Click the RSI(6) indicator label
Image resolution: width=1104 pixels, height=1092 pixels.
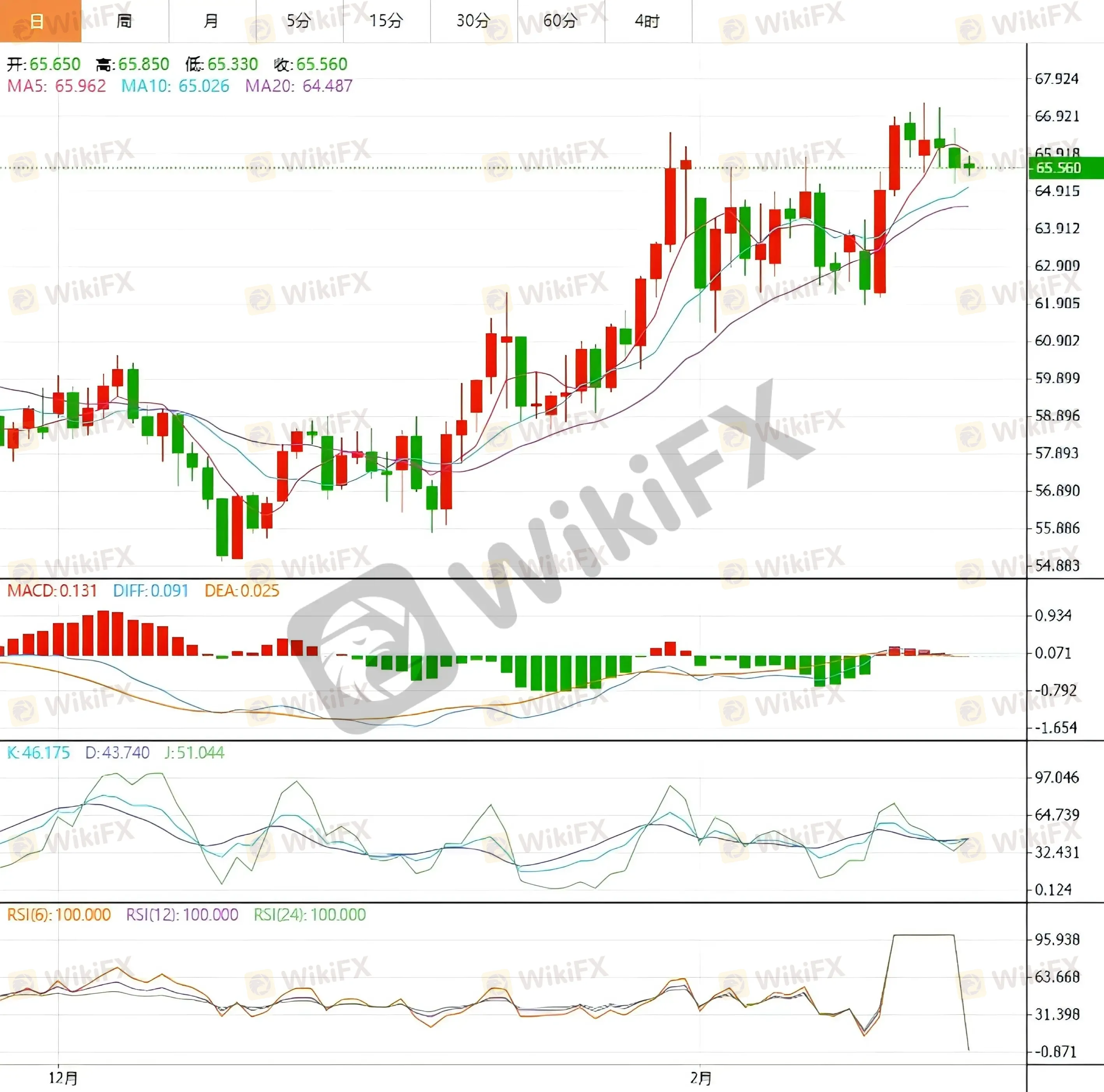[x=59, y=915]
